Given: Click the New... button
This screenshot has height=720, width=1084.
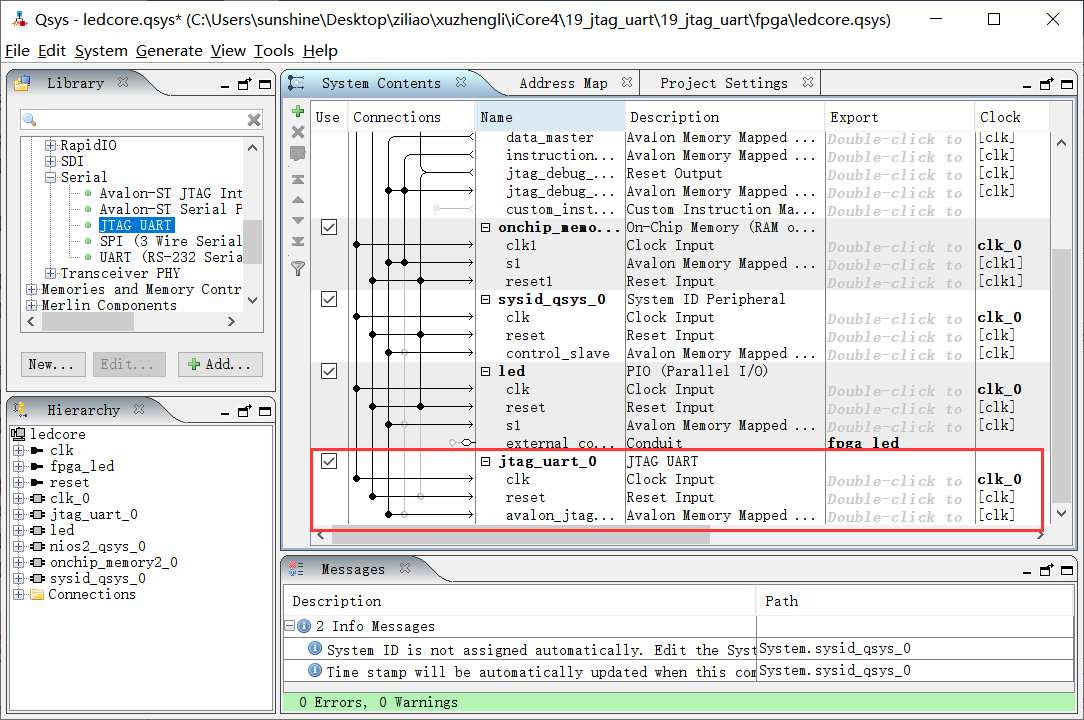Looking at the screenshot, I should click(51, 364).
